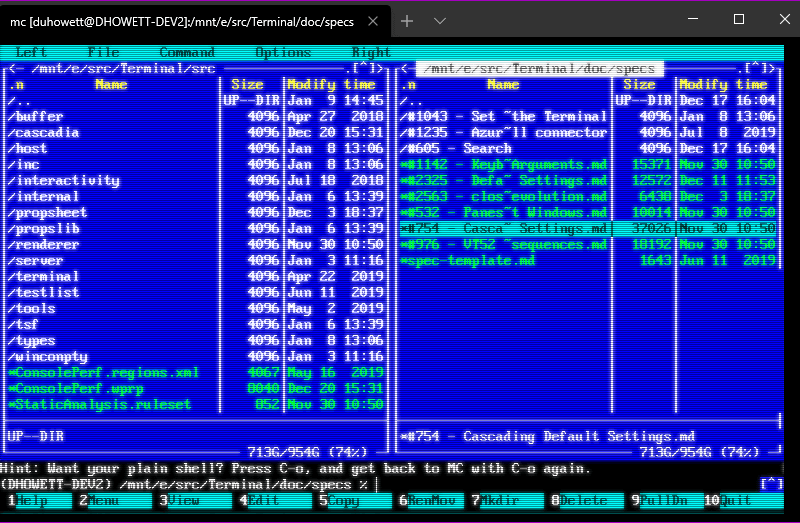Screen dimensions: 800x523
Task: Select spec-template.md in right panel
Action: click(x=588, y=261)
